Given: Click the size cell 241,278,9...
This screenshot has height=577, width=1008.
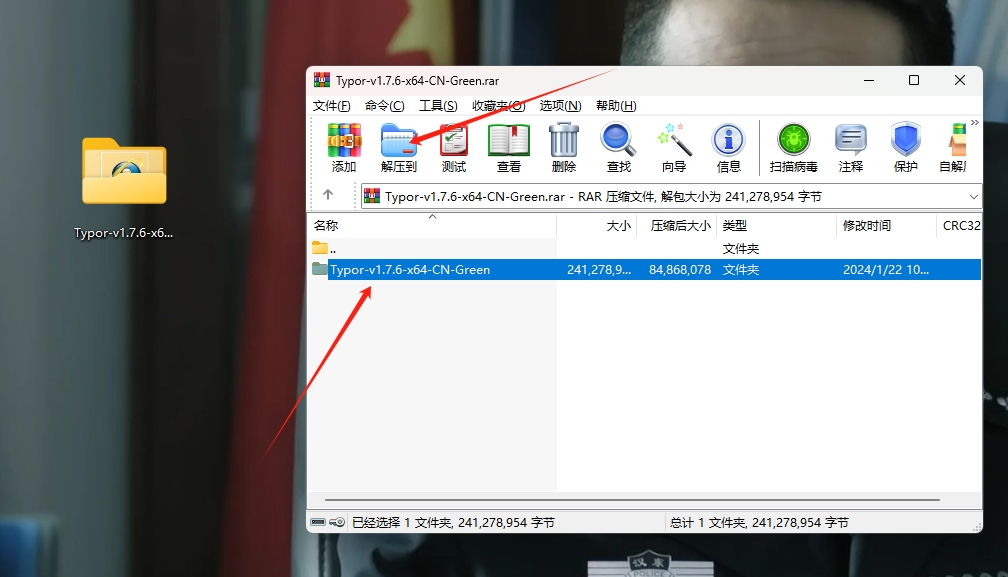Looking at the screenshot, I should (x=598, y=270).
